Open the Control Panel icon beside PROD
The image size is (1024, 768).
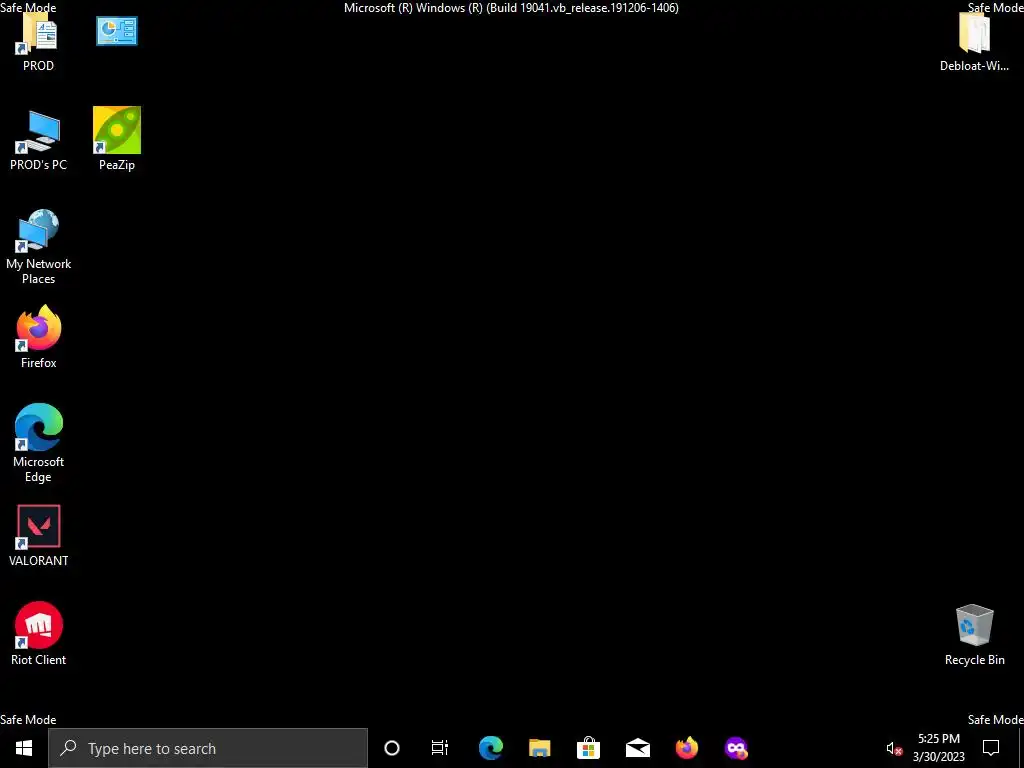point(117,31)
